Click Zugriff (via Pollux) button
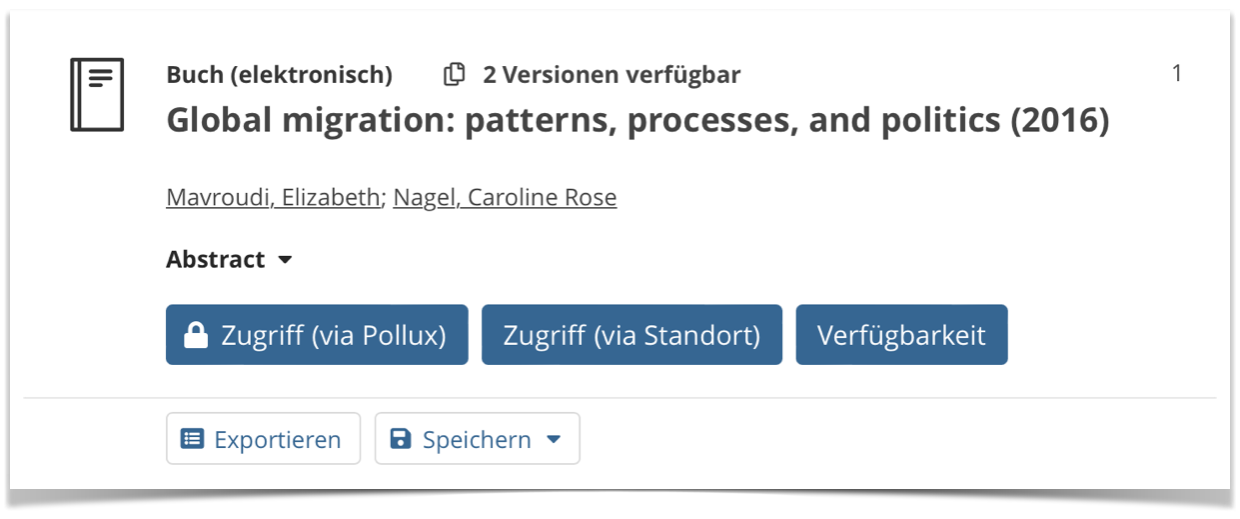 (x=317, y=335)
